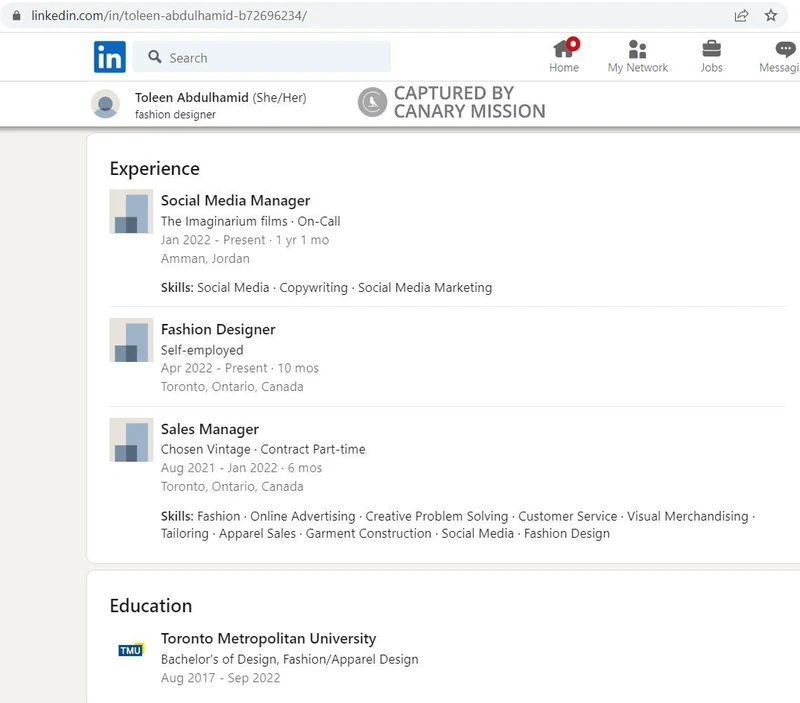The height and width of the screenshot is (703, 800).
Task: Click the Experience section heading
Action: pos(155,169)
